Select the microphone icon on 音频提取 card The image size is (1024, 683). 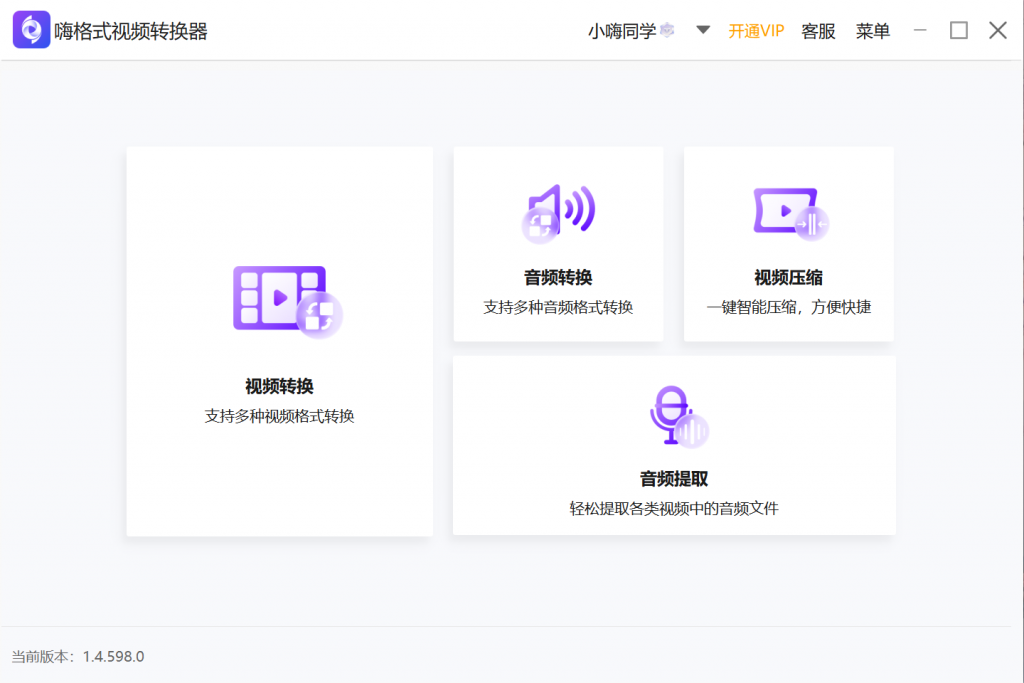pyautogui.click(x=673, y=412)
